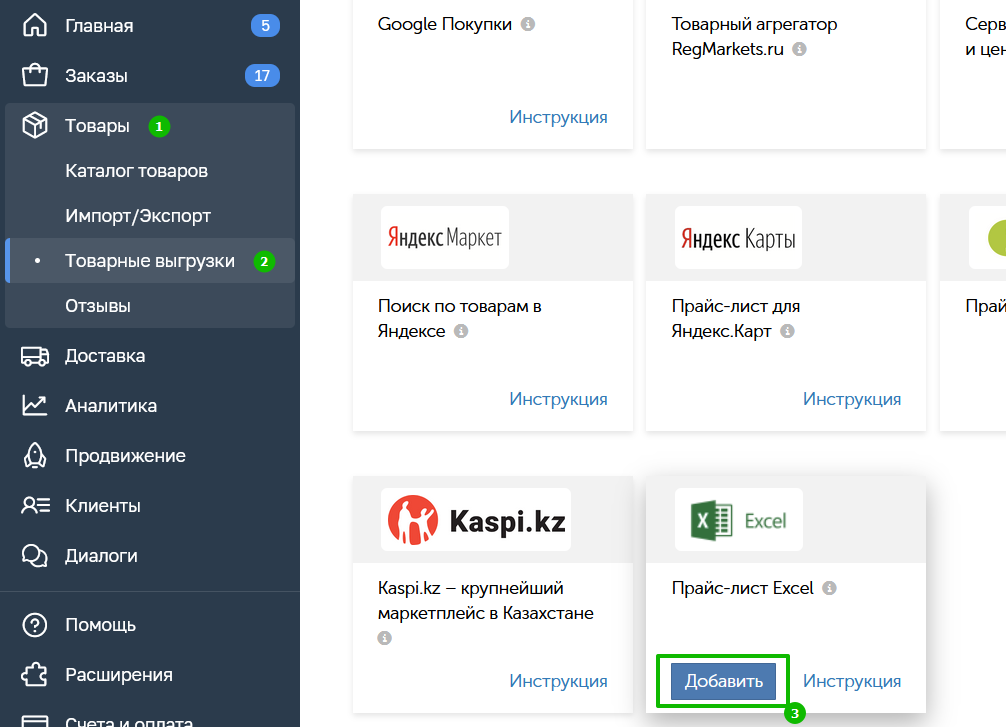Open Инструкция link for Яндекс Маркет

[558, 399]
